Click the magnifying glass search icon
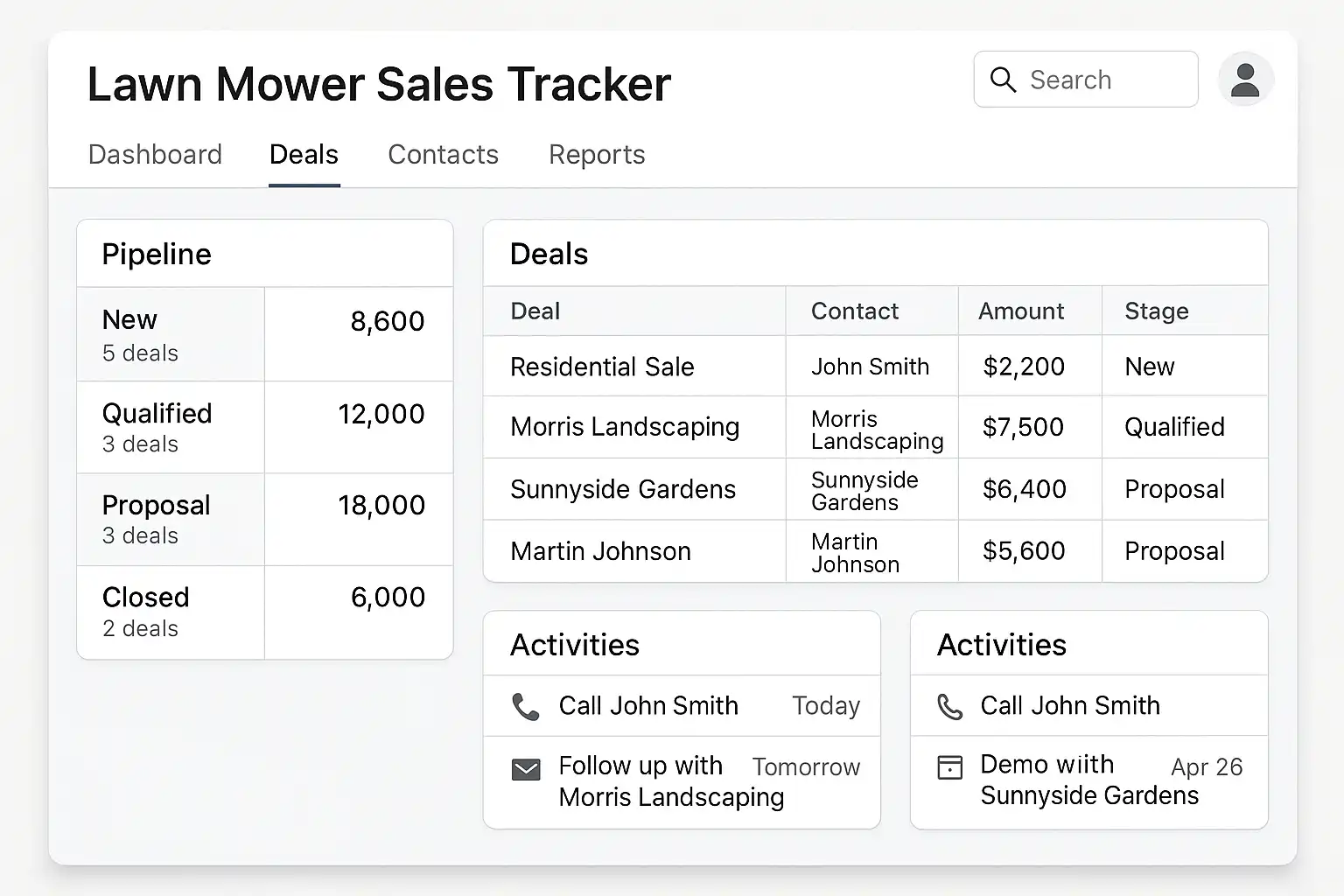 [1003, 80]
